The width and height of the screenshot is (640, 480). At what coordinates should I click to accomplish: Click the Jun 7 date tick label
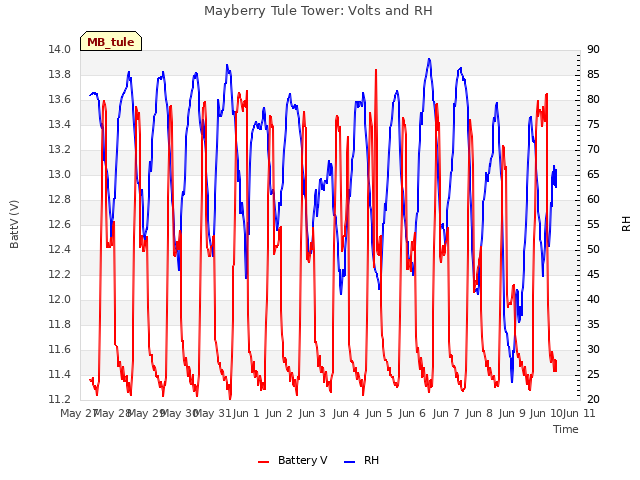tap(446, 414)
